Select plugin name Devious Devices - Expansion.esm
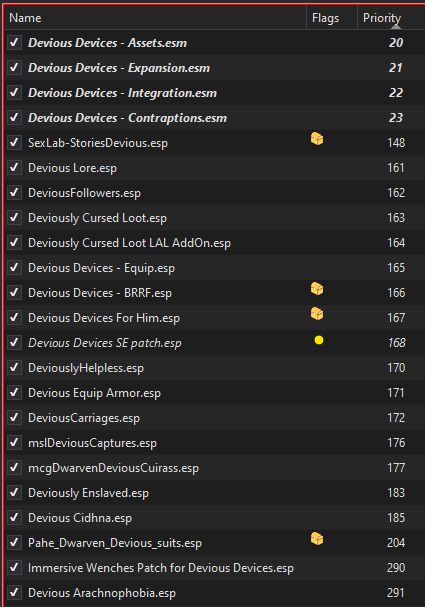The width and height of the screenshot is (425, 607). click(119, 68)
